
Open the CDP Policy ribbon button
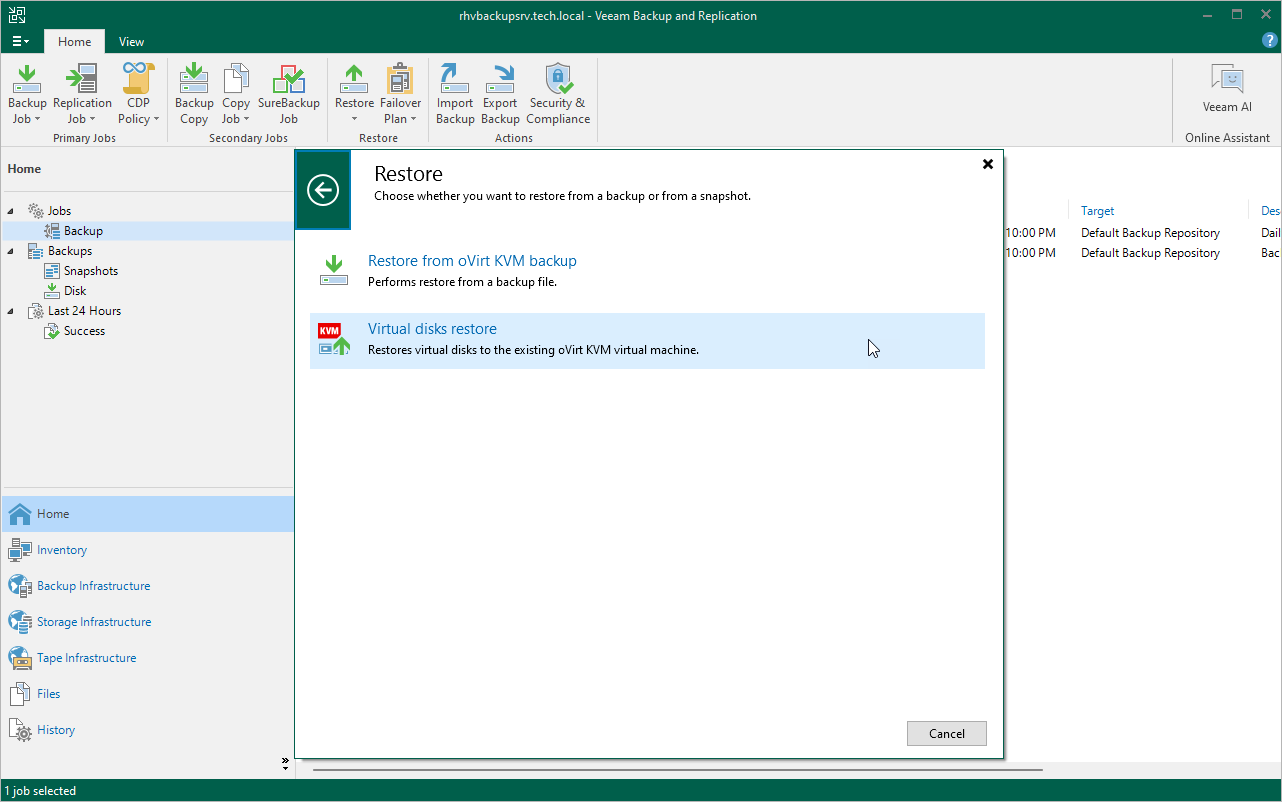(x=139, y=94)
